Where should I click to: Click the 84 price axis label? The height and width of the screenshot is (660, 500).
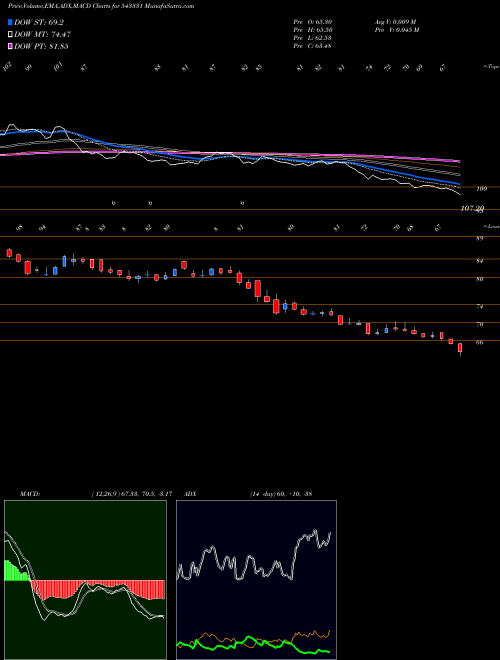click(x=479, y=261)
